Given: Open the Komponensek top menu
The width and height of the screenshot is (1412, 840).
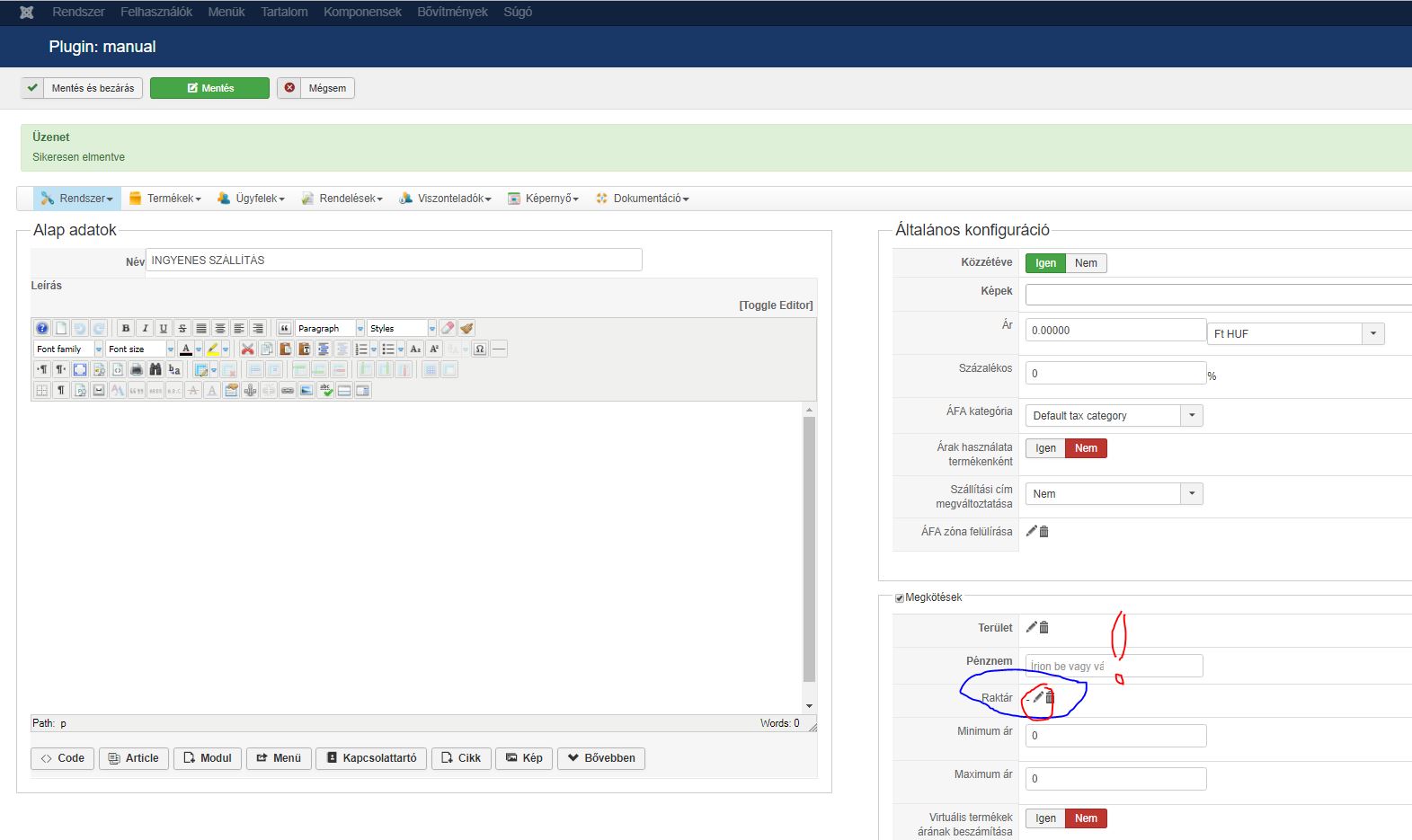Looking at the screenshot, I should pyautogui.click(x=362, y=12).
